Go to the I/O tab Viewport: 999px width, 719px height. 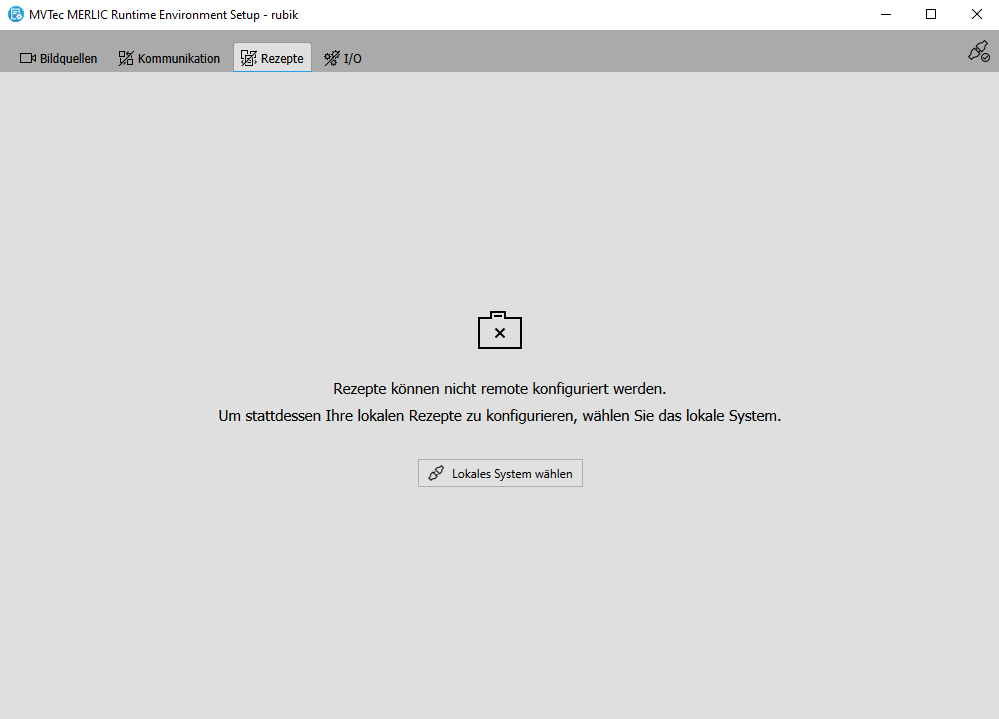pyautogui.click(x=352, y=58)
